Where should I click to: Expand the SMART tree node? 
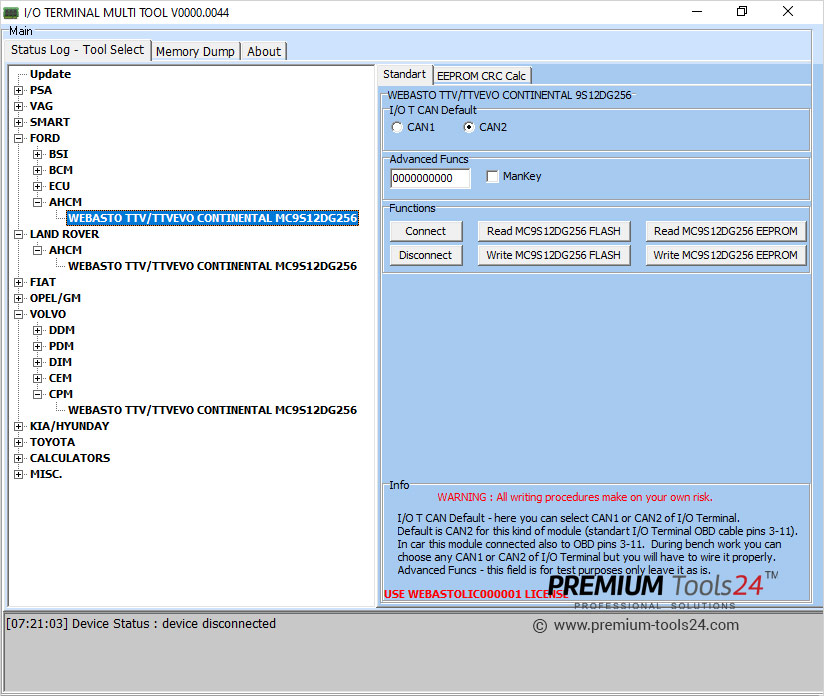coord(18,122)
